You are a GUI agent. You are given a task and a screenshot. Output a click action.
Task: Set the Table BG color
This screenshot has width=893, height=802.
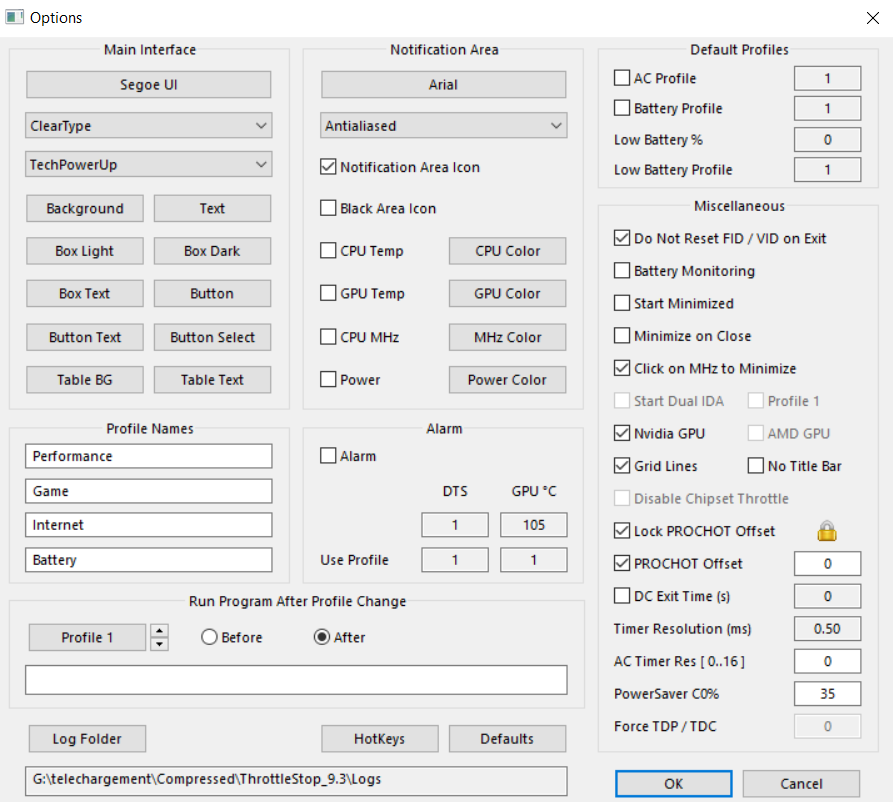pos(85,380)
